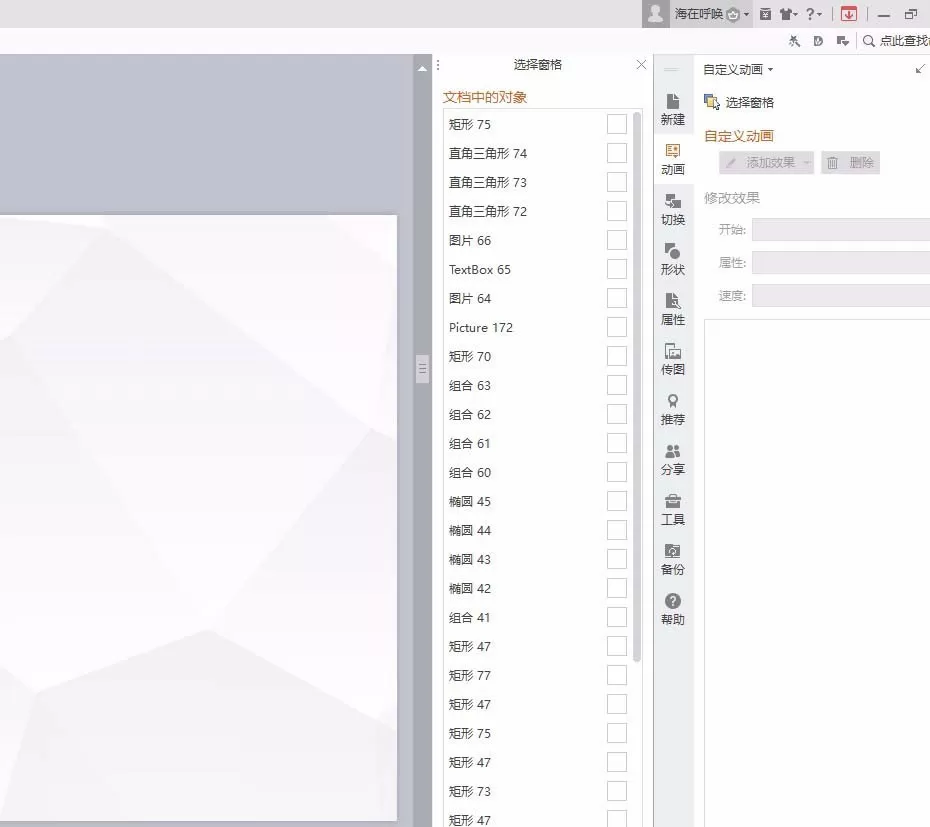930x827 pixels.
Task: Toggle visibility checkbox for 矩形 70
Action: (617, 356)
